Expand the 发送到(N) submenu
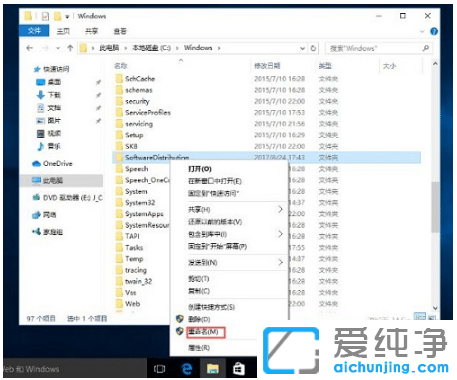Image resolution: width=457 pixels, height=380 pixels. pyautogui.click(x=280, y=263)
